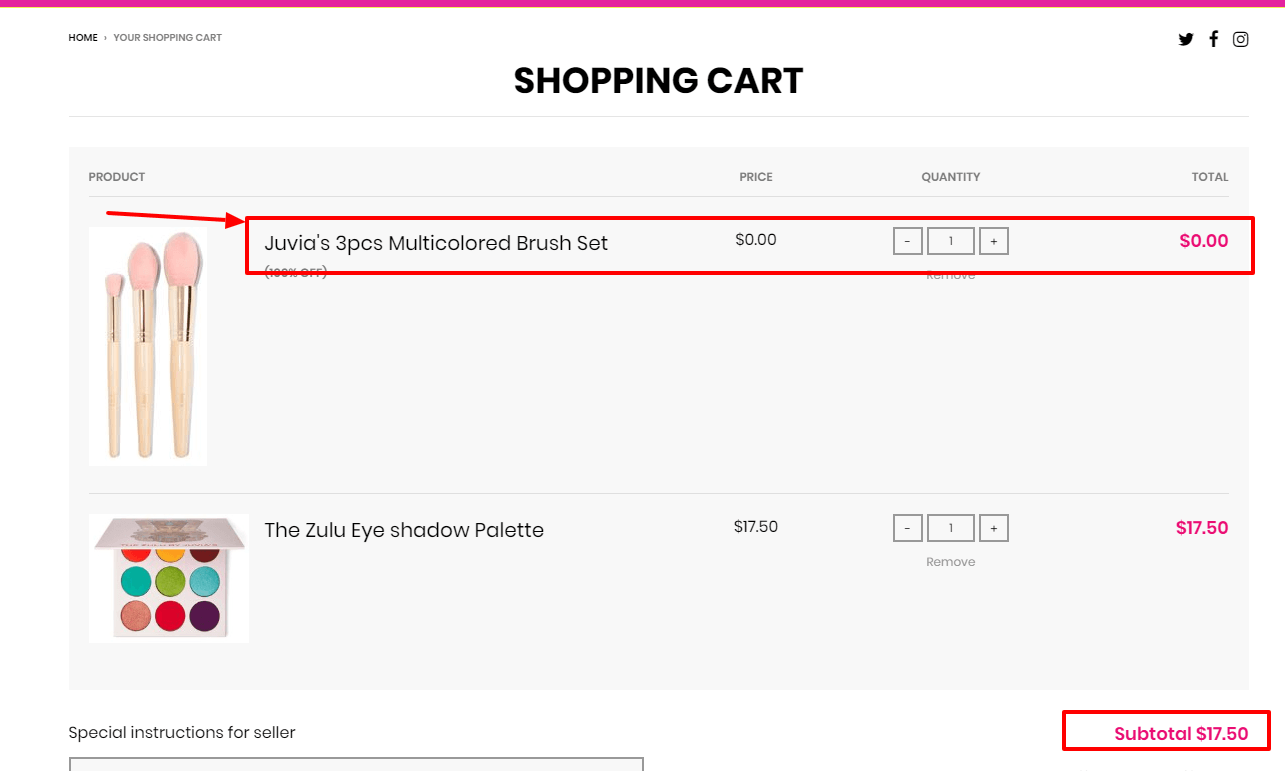The image size is (1285, 771).
Task: Click the plus icon for the Zulu Palette
Action: (x=993, y=527)
